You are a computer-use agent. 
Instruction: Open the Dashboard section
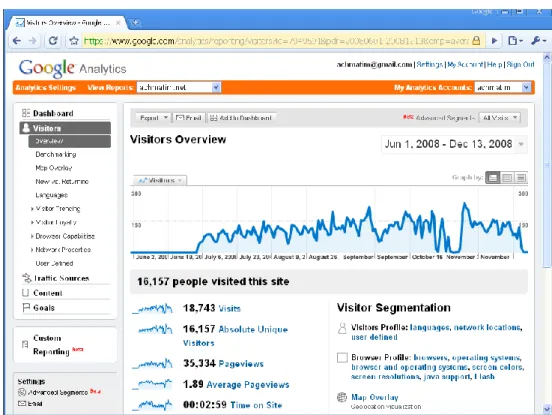pyautogui.click(x=53, y=113)
